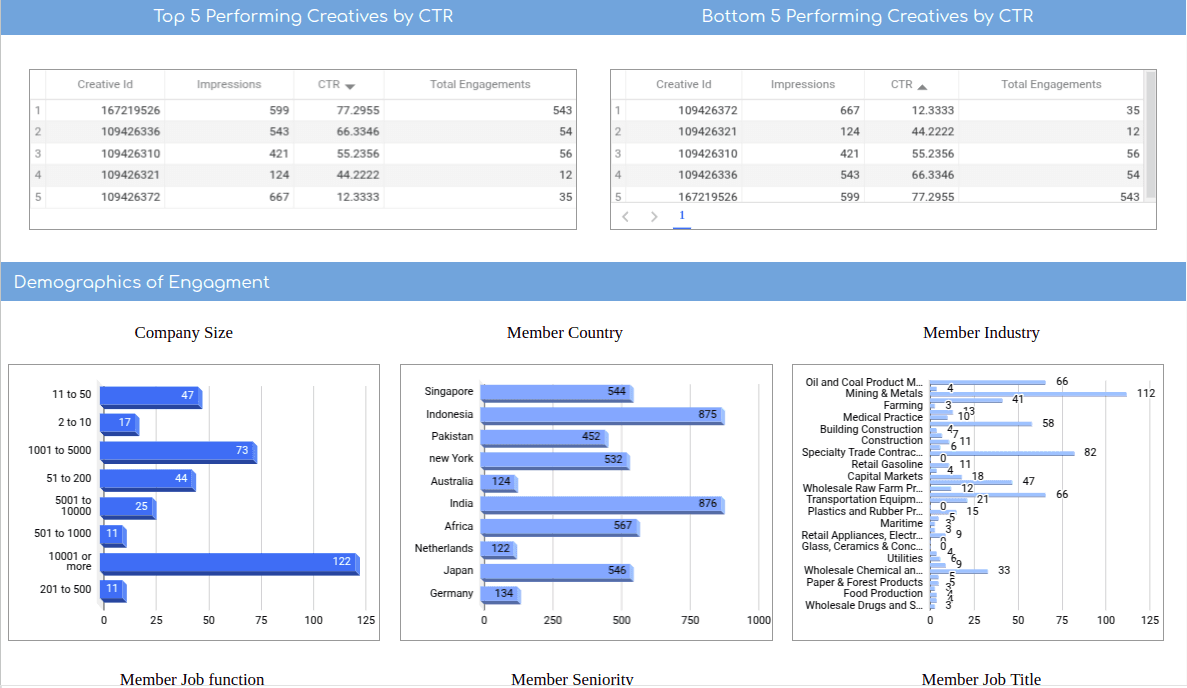Image resolution: width=1187 pixels, height=688 pixels.
Task: Click Creative Id header in Bottom 5 table
Action: pyautogui.click(x=684, y=84)
